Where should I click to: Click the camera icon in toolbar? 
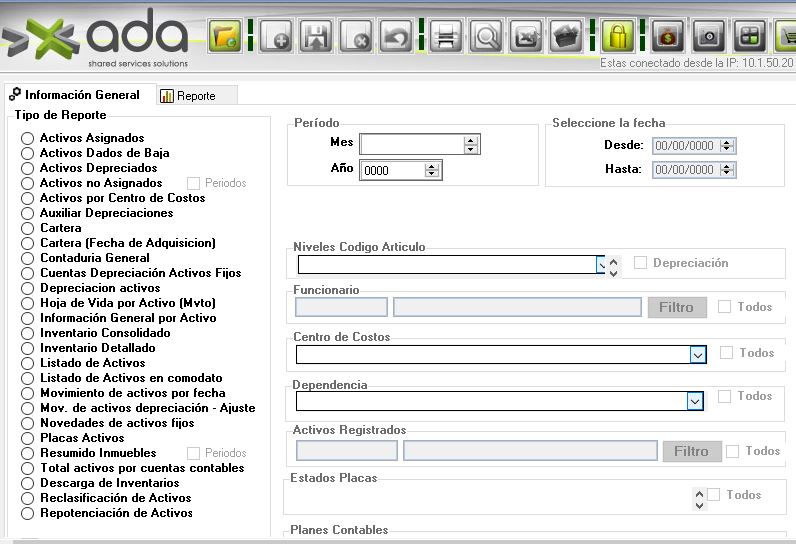coord(708,38)
